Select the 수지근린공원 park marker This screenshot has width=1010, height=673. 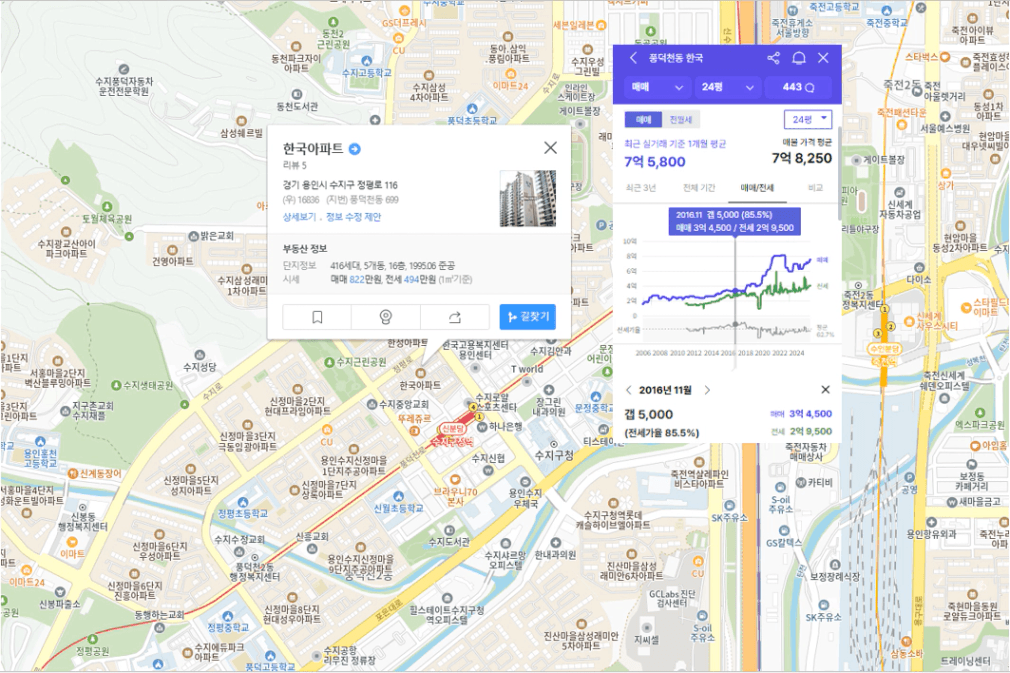click(x=329, y=363)
